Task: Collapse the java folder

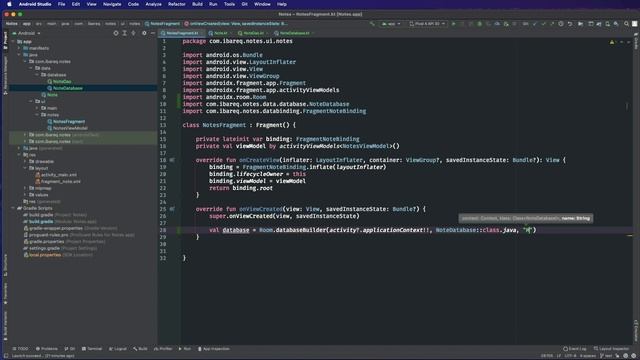Action: click(x=19, y=55)
